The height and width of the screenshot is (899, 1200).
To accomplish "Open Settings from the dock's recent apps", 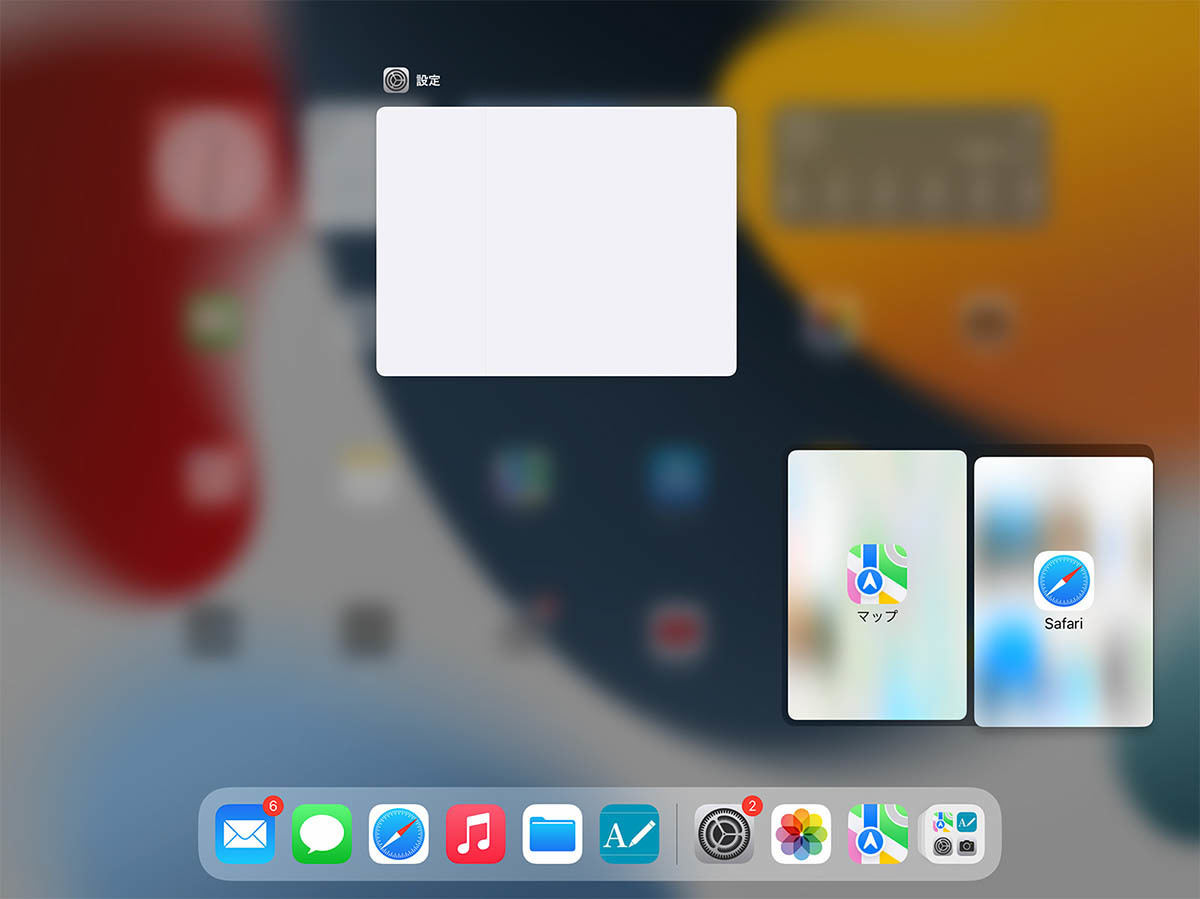I will (x=724, y=833).
